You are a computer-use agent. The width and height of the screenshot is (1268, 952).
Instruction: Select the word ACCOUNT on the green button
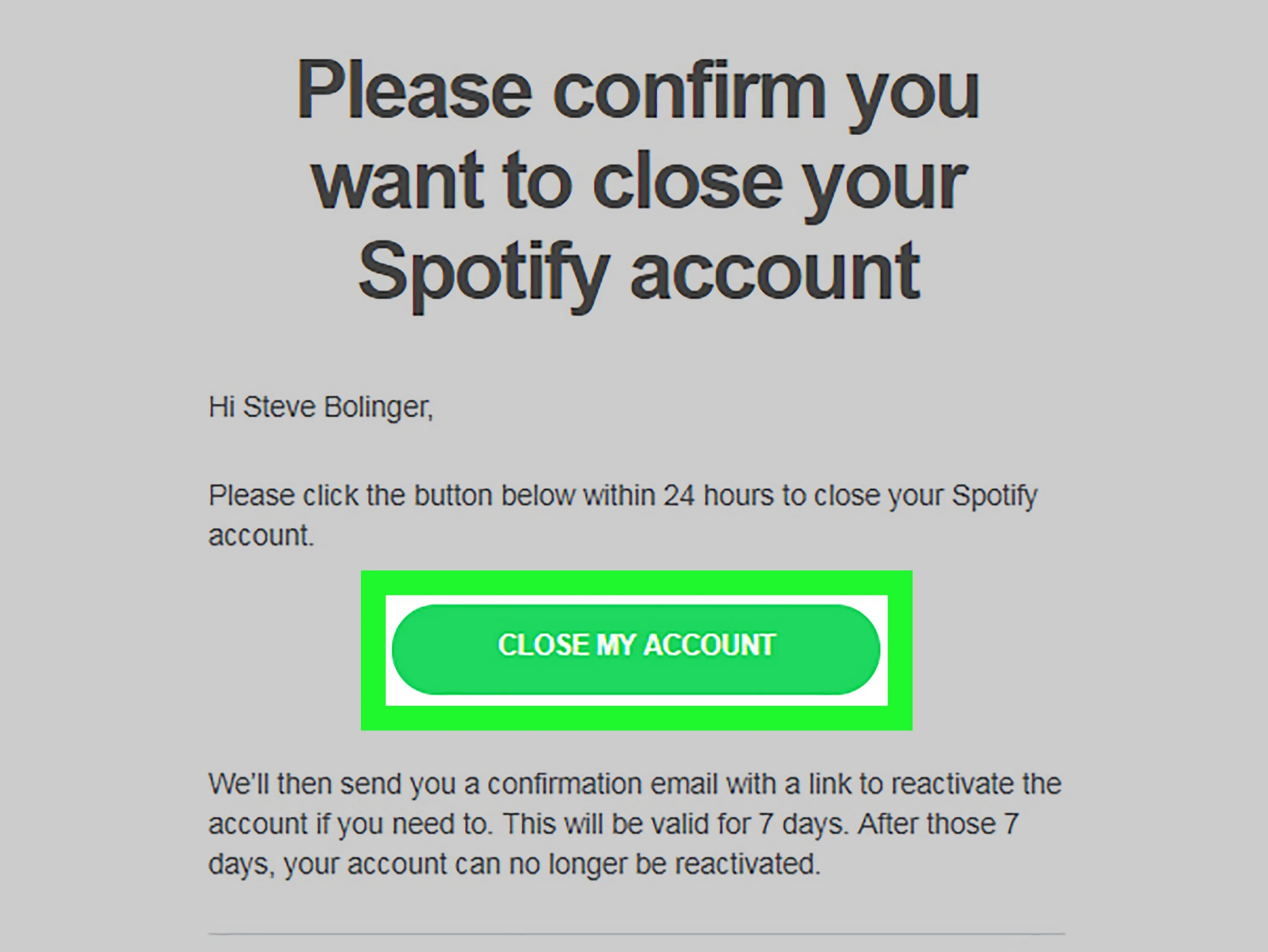[710, 645]
